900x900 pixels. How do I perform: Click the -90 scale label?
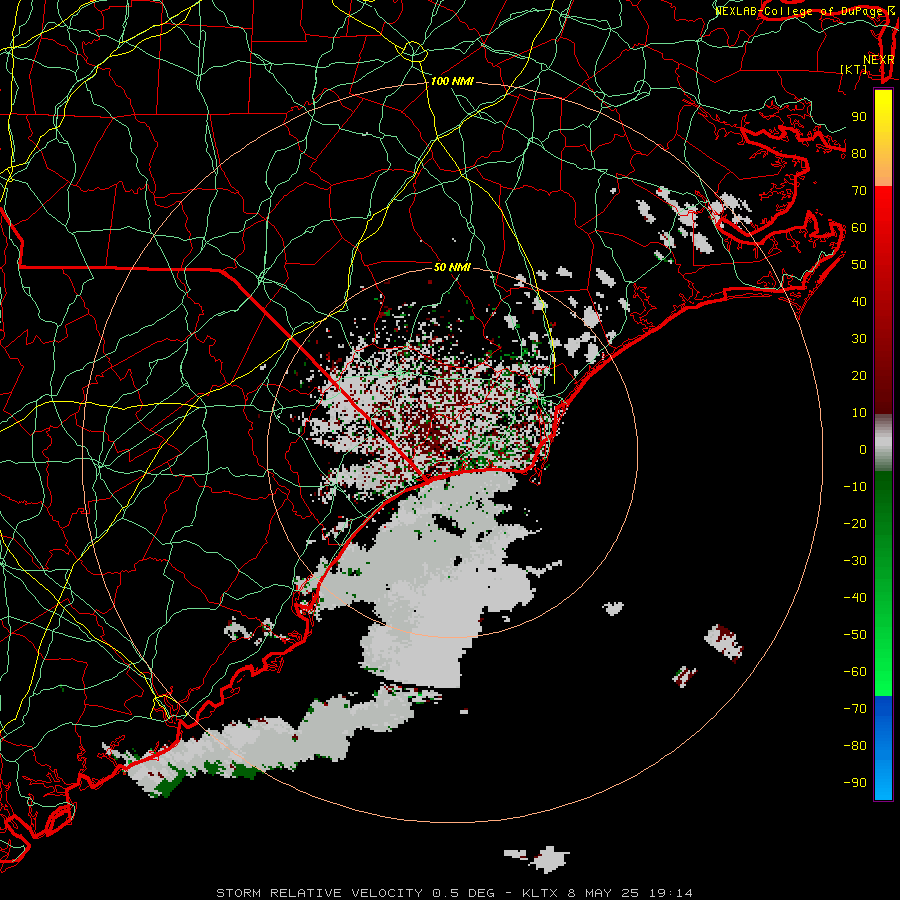coord(855,783)
